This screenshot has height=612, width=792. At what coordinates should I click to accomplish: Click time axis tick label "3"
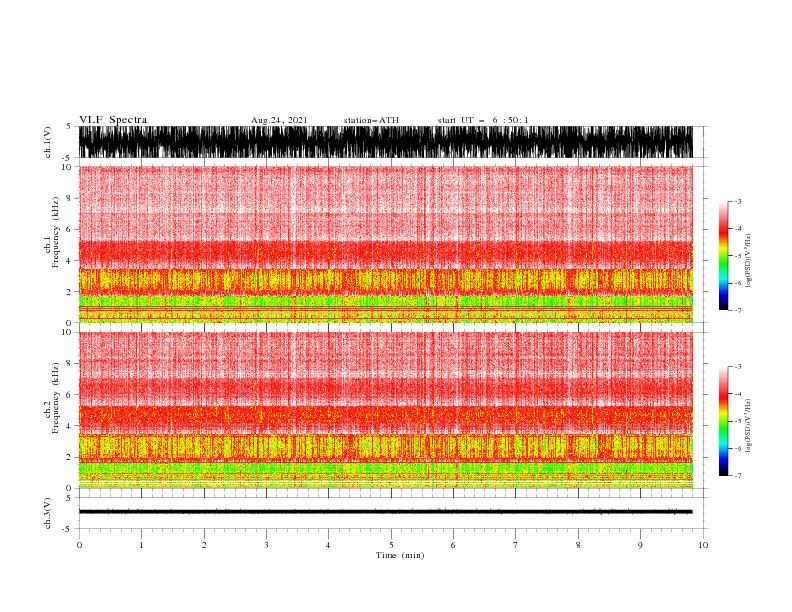[x=266, y=545]
